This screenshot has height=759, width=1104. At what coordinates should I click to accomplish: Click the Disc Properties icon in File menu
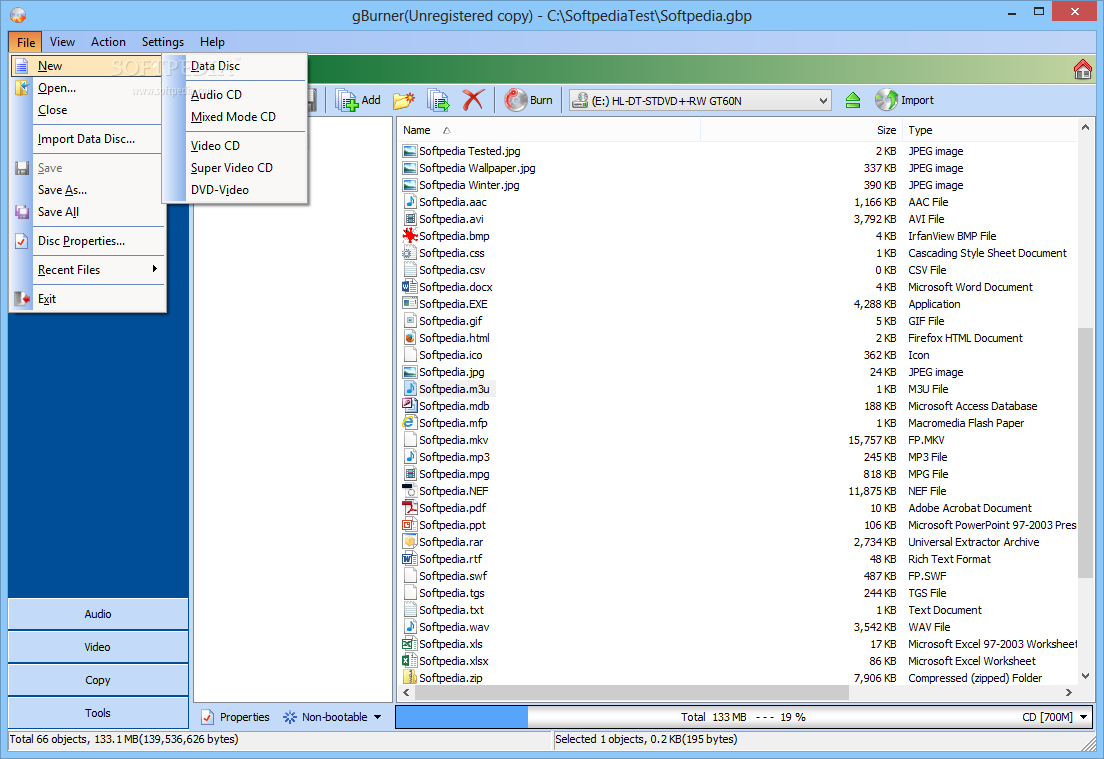(22, 241)
